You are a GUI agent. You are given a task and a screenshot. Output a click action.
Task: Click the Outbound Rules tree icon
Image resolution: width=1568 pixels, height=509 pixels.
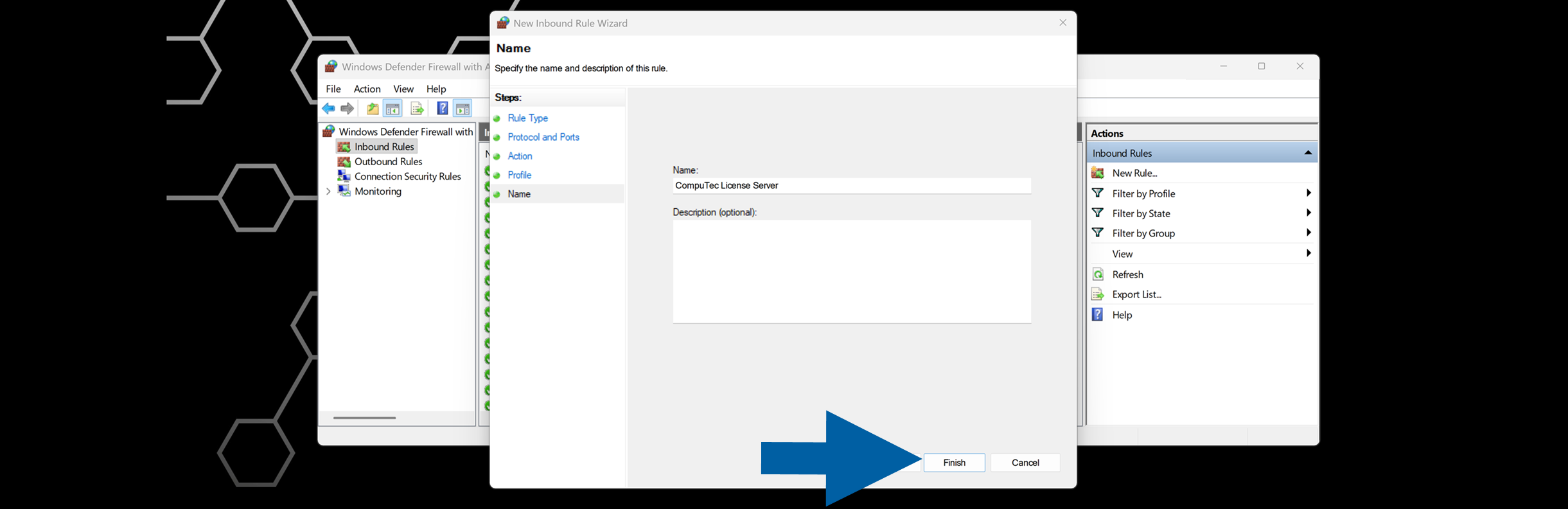pos(344,161)
